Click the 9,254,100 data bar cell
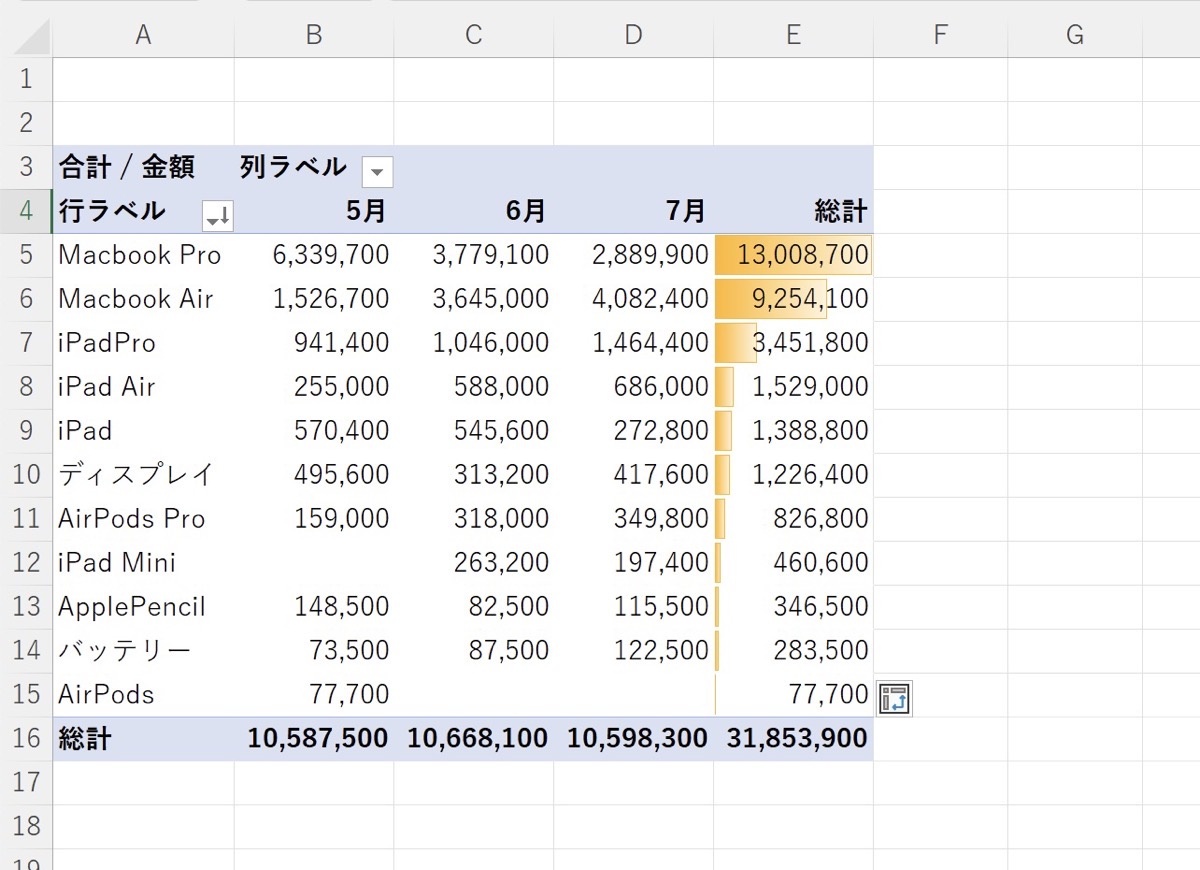 (x=794, y=299)
